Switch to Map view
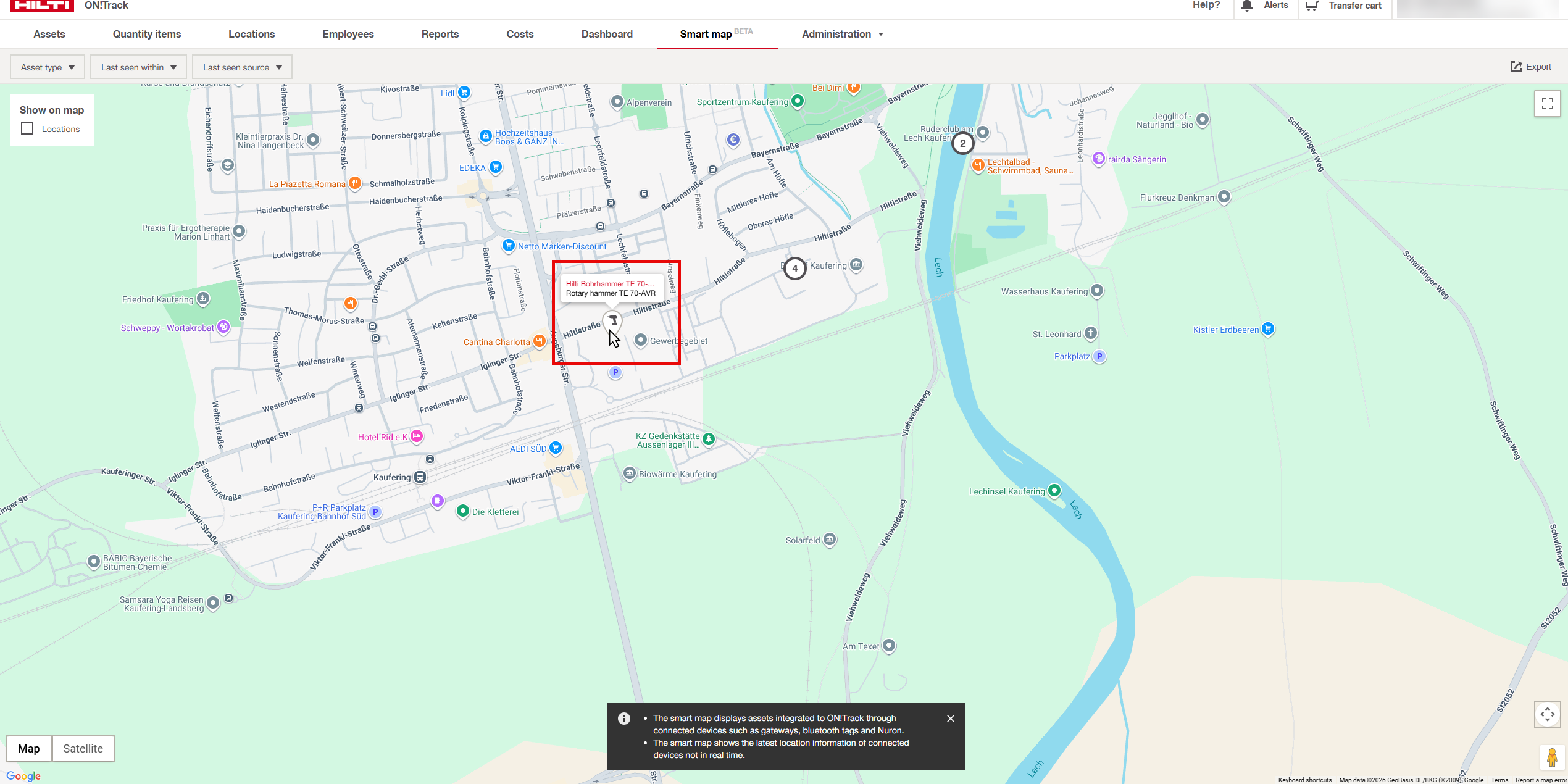Screen dimensions: 1568x784 (x=29, y=748)
